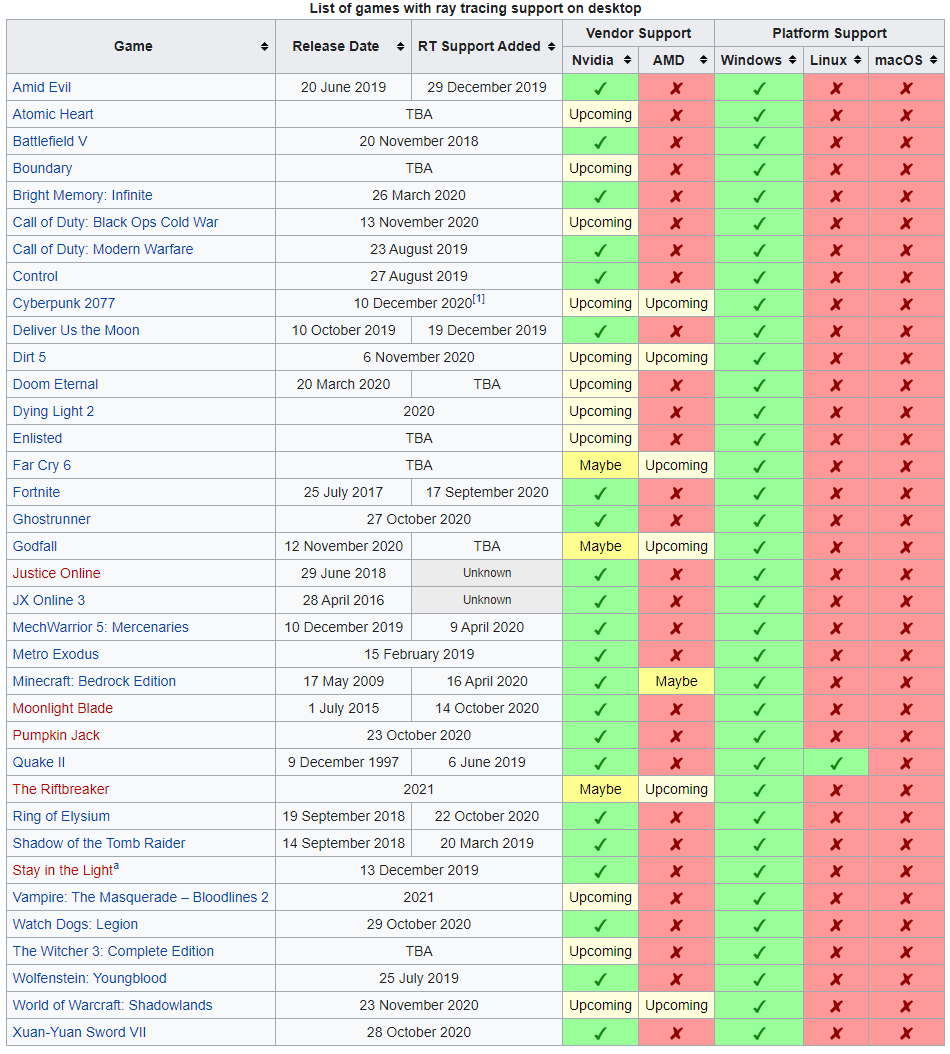Viewport: 950px width, 1054px height.
Task: Click Dirt 5 AMD 'Upcoming' cell
Action: [x=676, y=357]
